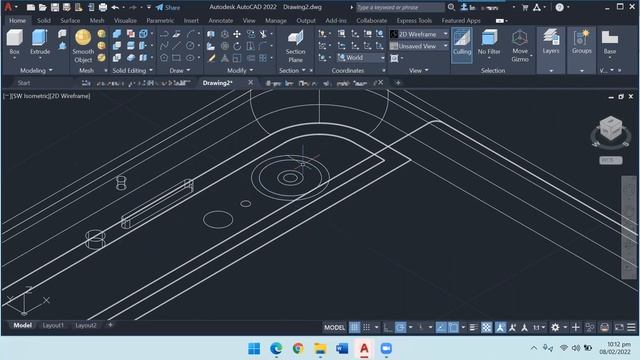Choose the Smooth Object mesh tool
This screenshot has height=360, width=640.
tap(83, 46)
